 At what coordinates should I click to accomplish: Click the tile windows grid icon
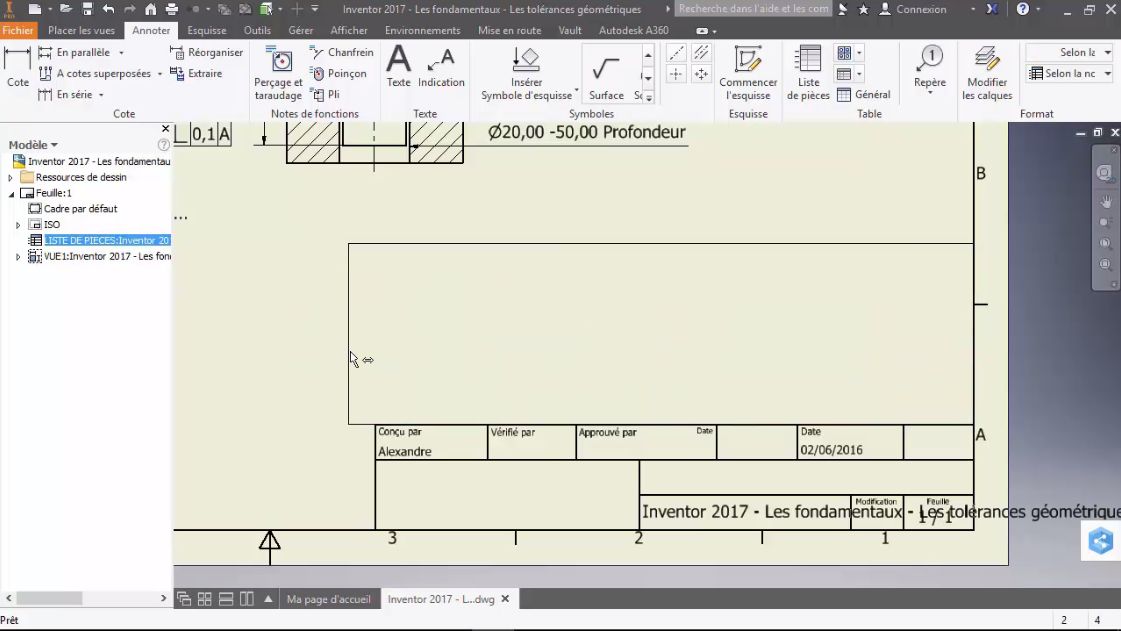click(x=204, y=599)
